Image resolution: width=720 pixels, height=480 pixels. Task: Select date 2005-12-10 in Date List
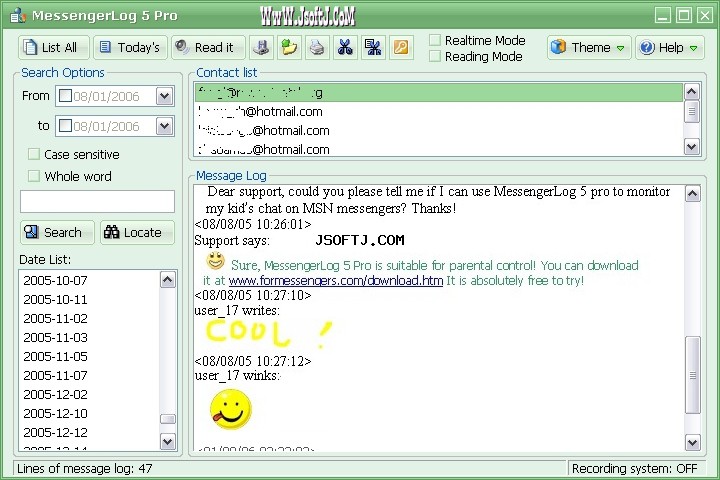(90, 413)
